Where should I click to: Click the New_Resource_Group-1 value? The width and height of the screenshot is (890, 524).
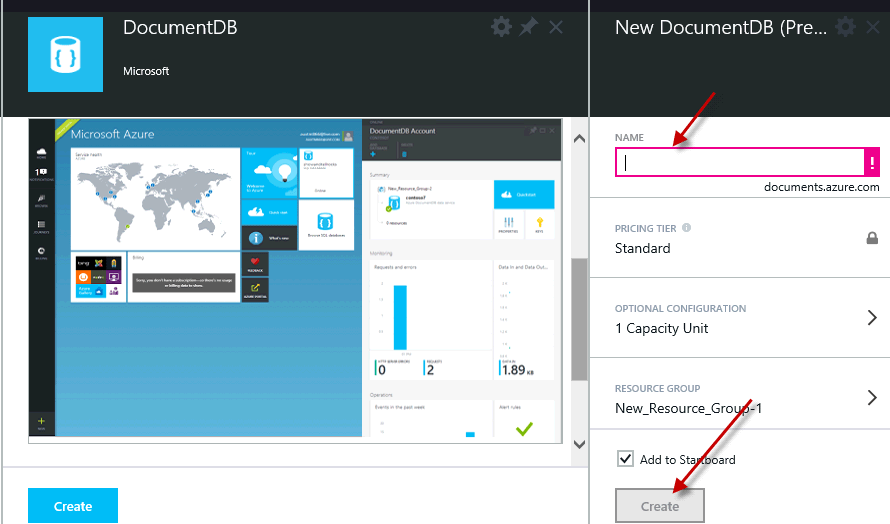coord(688,408)
